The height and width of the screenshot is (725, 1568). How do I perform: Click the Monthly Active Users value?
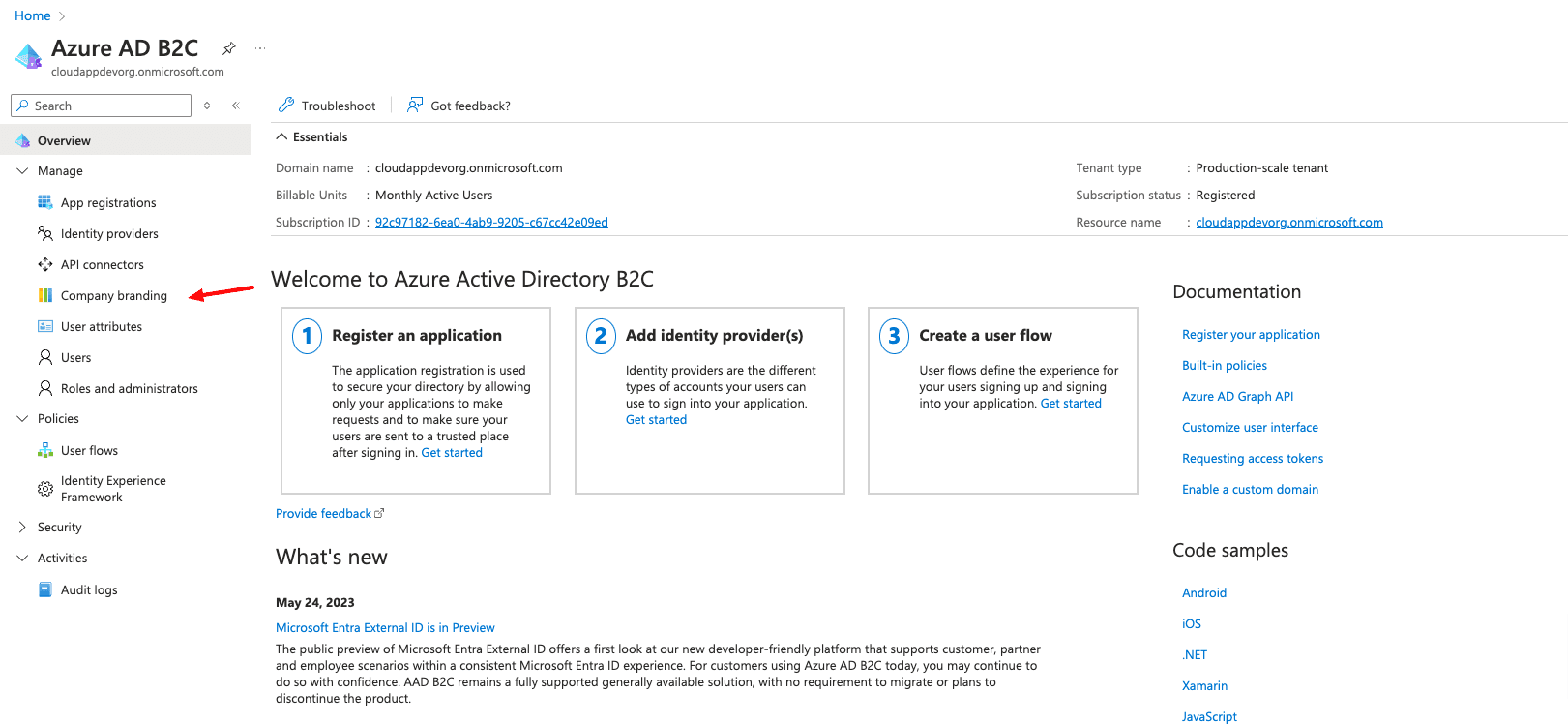tap(433, 195)
